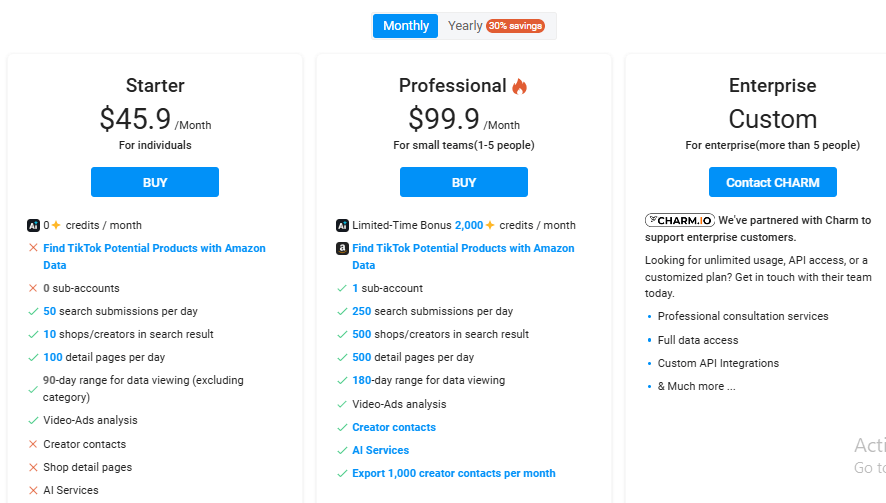This screenshot has width=886, height=503.
Task: Click the red X beside Find TikTok Products
Action: pyautogui.click(x=33, y=248)
